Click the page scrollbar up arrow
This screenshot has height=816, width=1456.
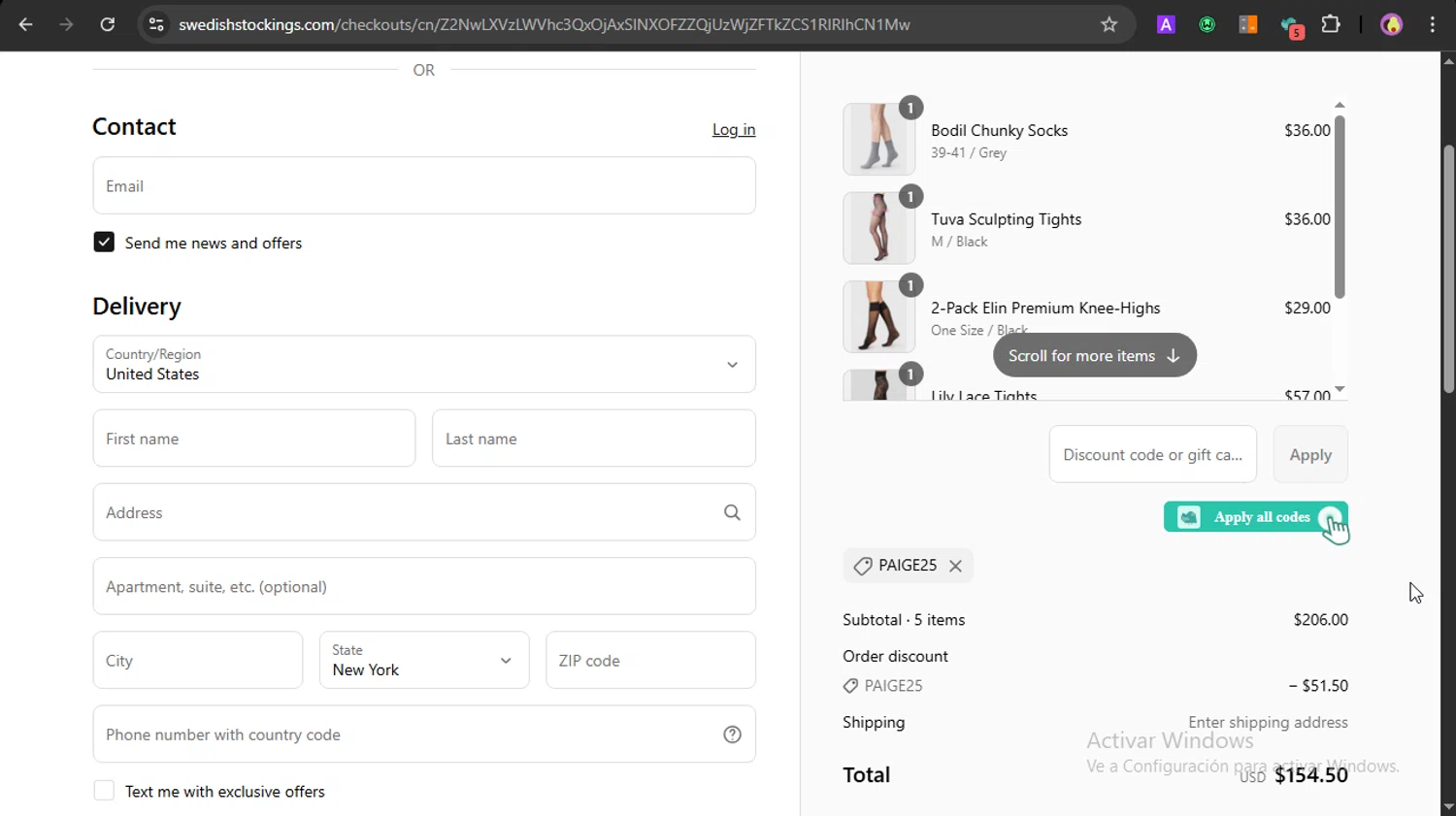(1448, 61)
